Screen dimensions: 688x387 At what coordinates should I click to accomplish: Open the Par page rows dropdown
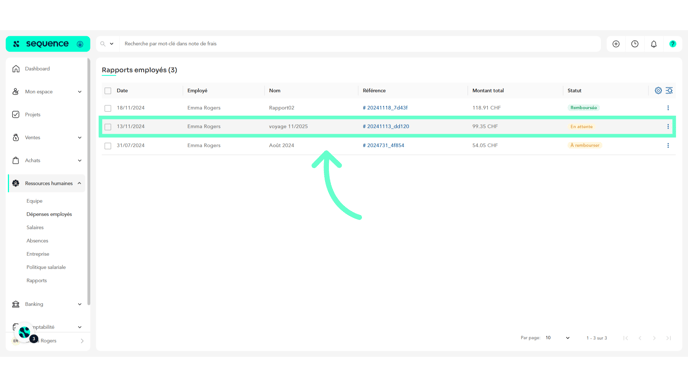click(x=557, y=338)
